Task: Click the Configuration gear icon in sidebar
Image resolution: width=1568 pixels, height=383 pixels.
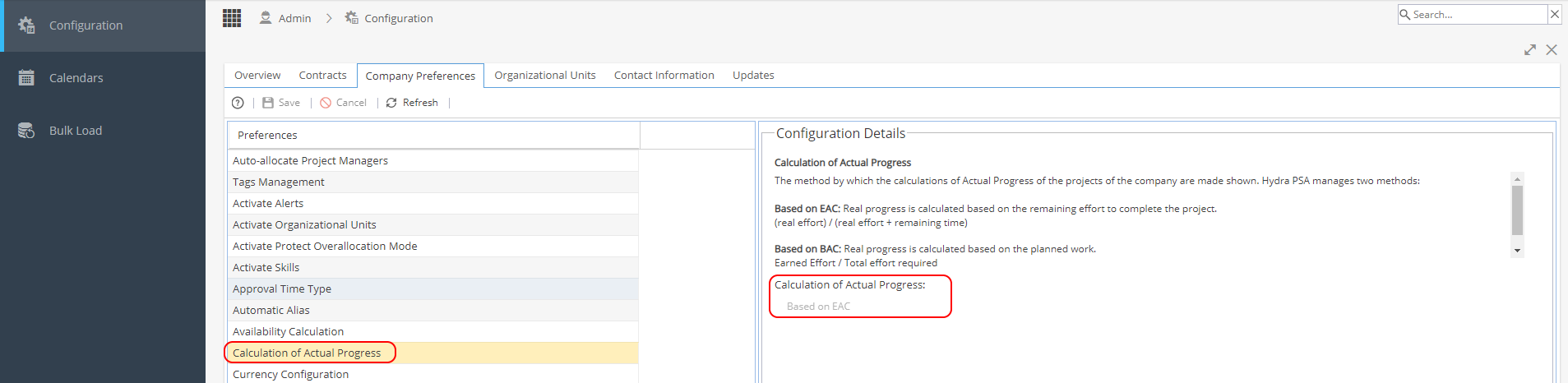Action: pyautogui.click(x=26, y=25)
